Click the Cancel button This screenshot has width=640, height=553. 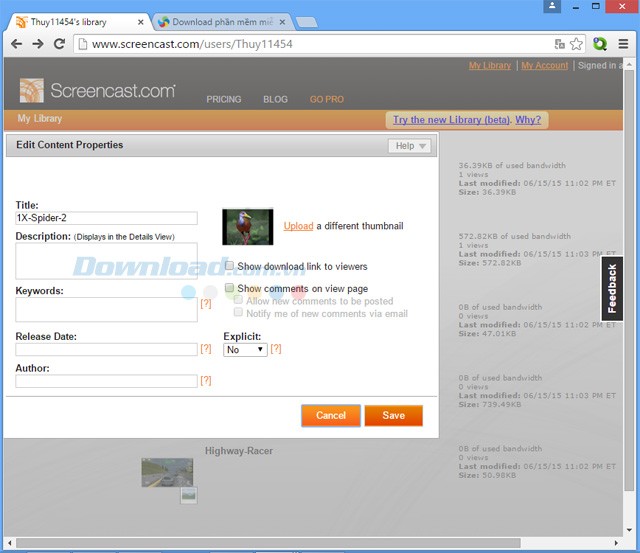tap(331, 415)
